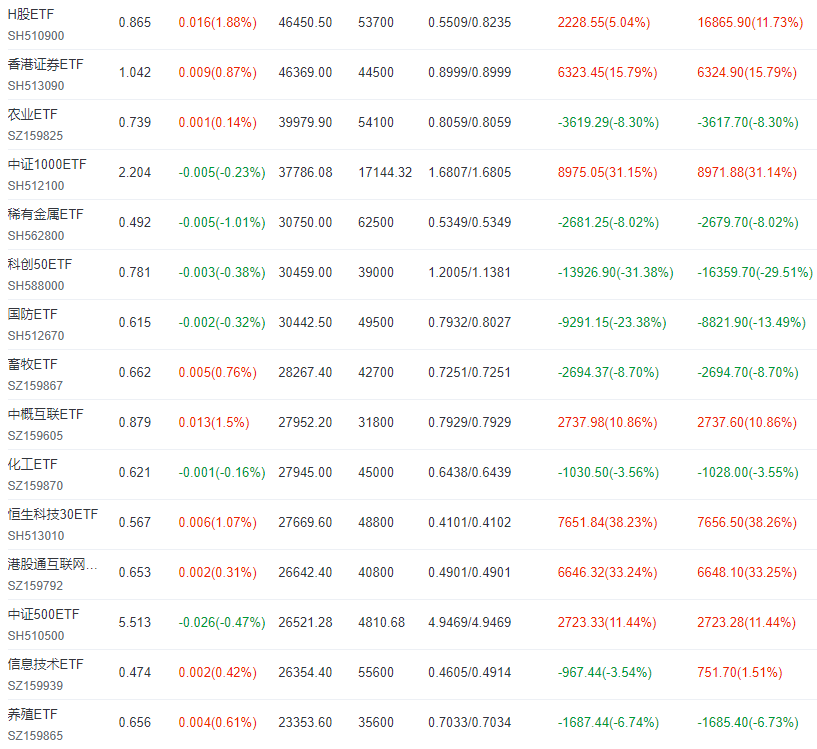Click cost 1.6807/1.6805
The image size is (817, 749).
[469, 173]
